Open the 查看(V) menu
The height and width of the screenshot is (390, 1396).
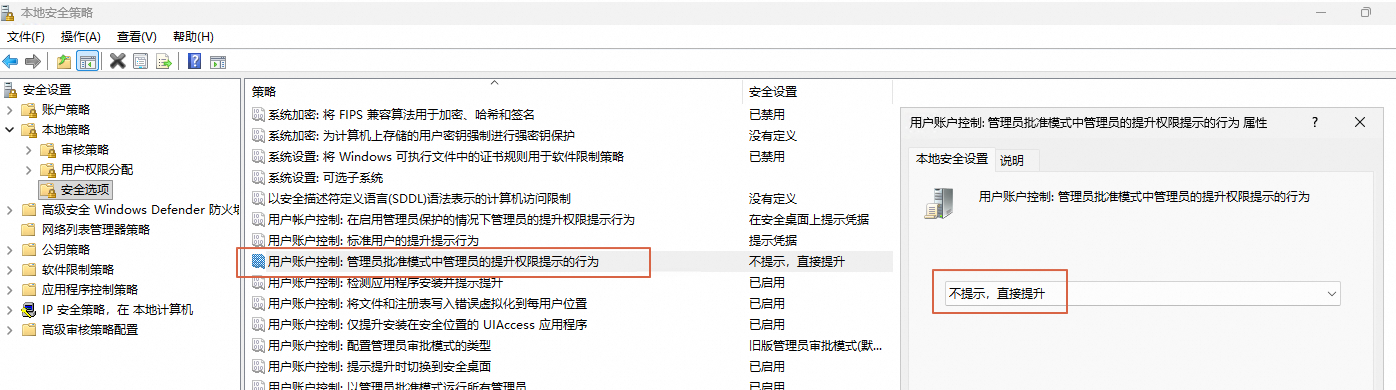[x=137, y=36]
